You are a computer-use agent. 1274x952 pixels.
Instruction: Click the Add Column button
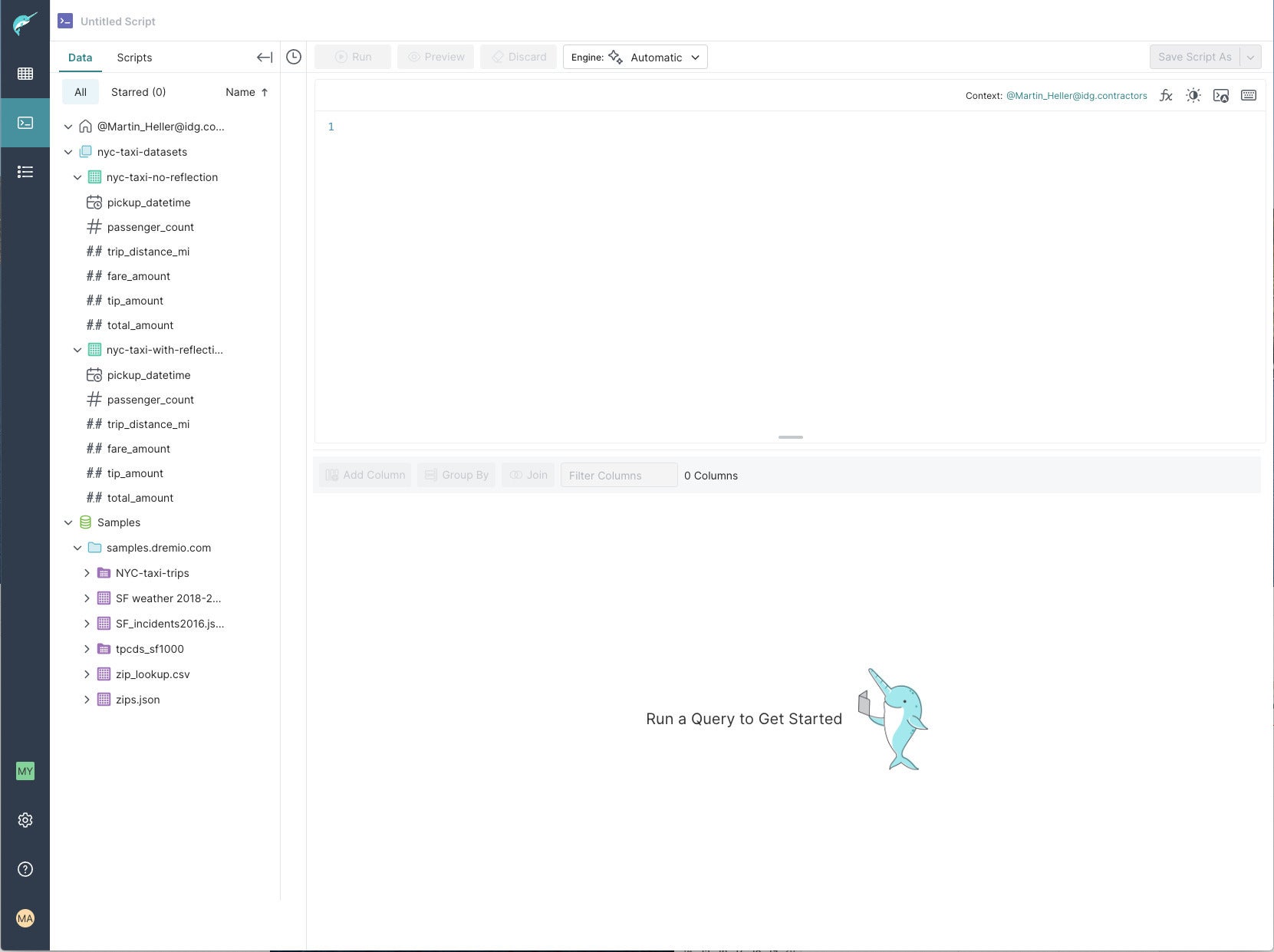click(x=365, y=475)
